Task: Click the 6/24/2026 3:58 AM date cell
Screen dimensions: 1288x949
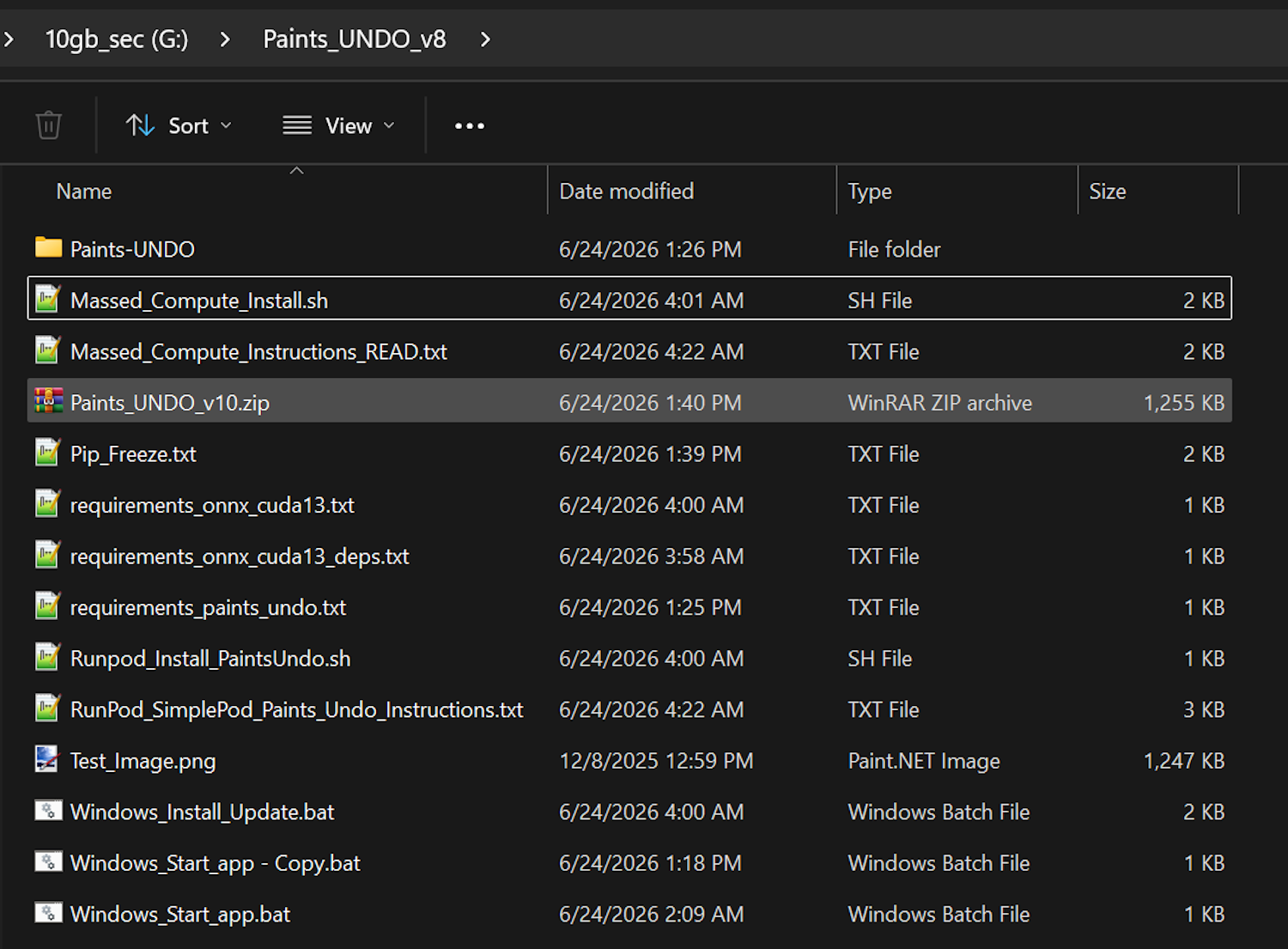Action: (x=652, y=557)
